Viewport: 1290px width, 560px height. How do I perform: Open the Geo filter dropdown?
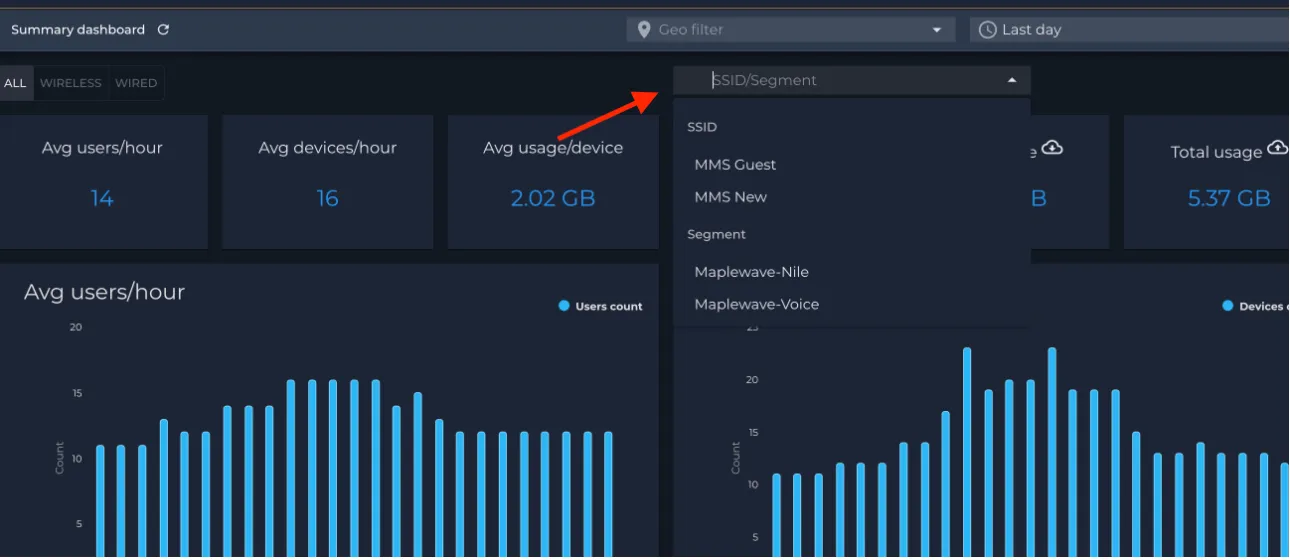coord(789,30)
